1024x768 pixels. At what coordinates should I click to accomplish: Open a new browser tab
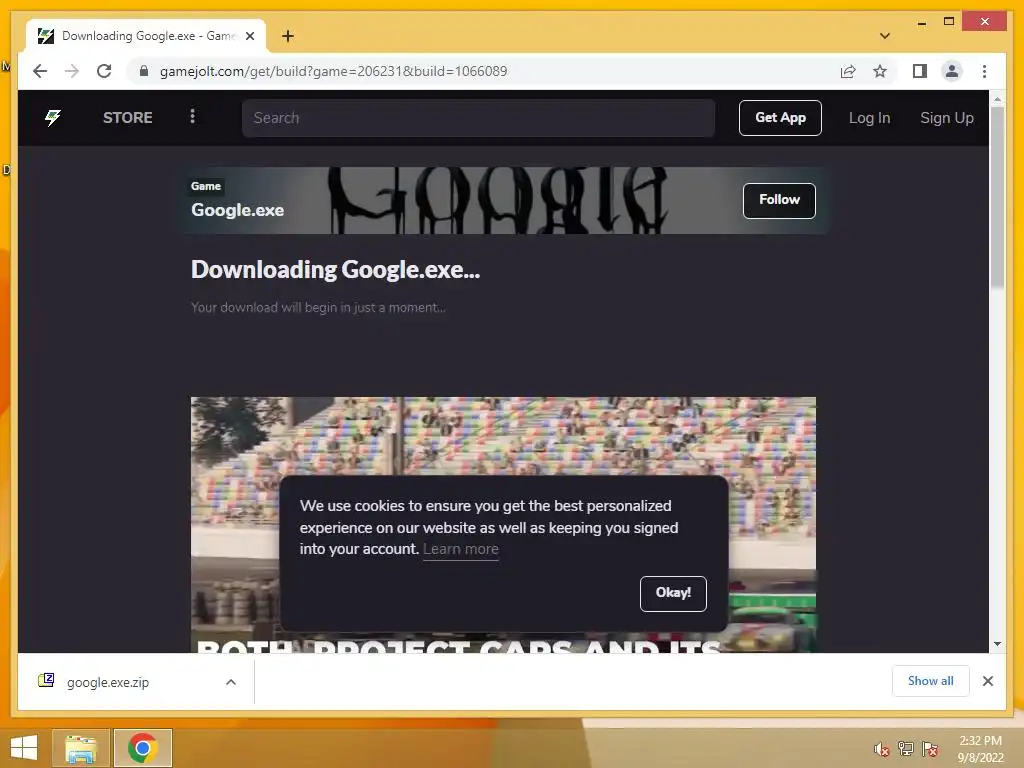coord(288,36)
